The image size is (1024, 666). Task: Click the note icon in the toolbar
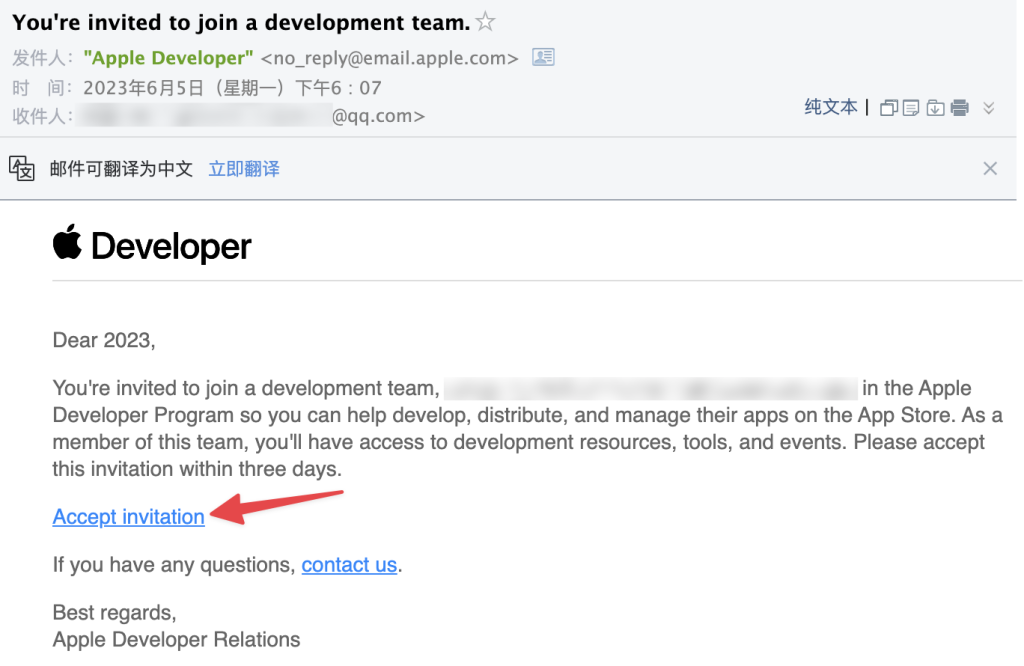point(911,108)
